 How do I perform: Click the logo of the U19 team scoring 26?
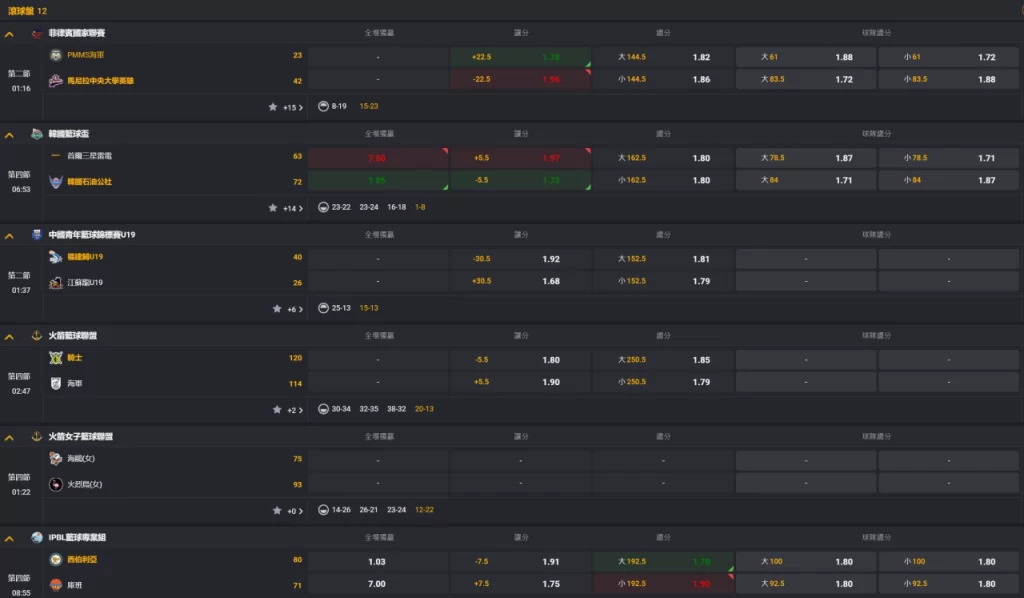coord(56,283)
